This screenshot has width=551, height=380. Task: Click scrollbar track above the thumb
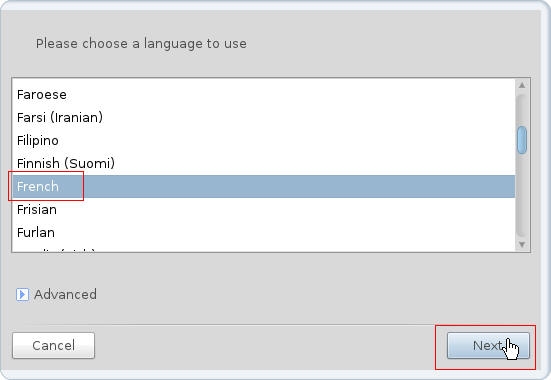coord(522,109)
